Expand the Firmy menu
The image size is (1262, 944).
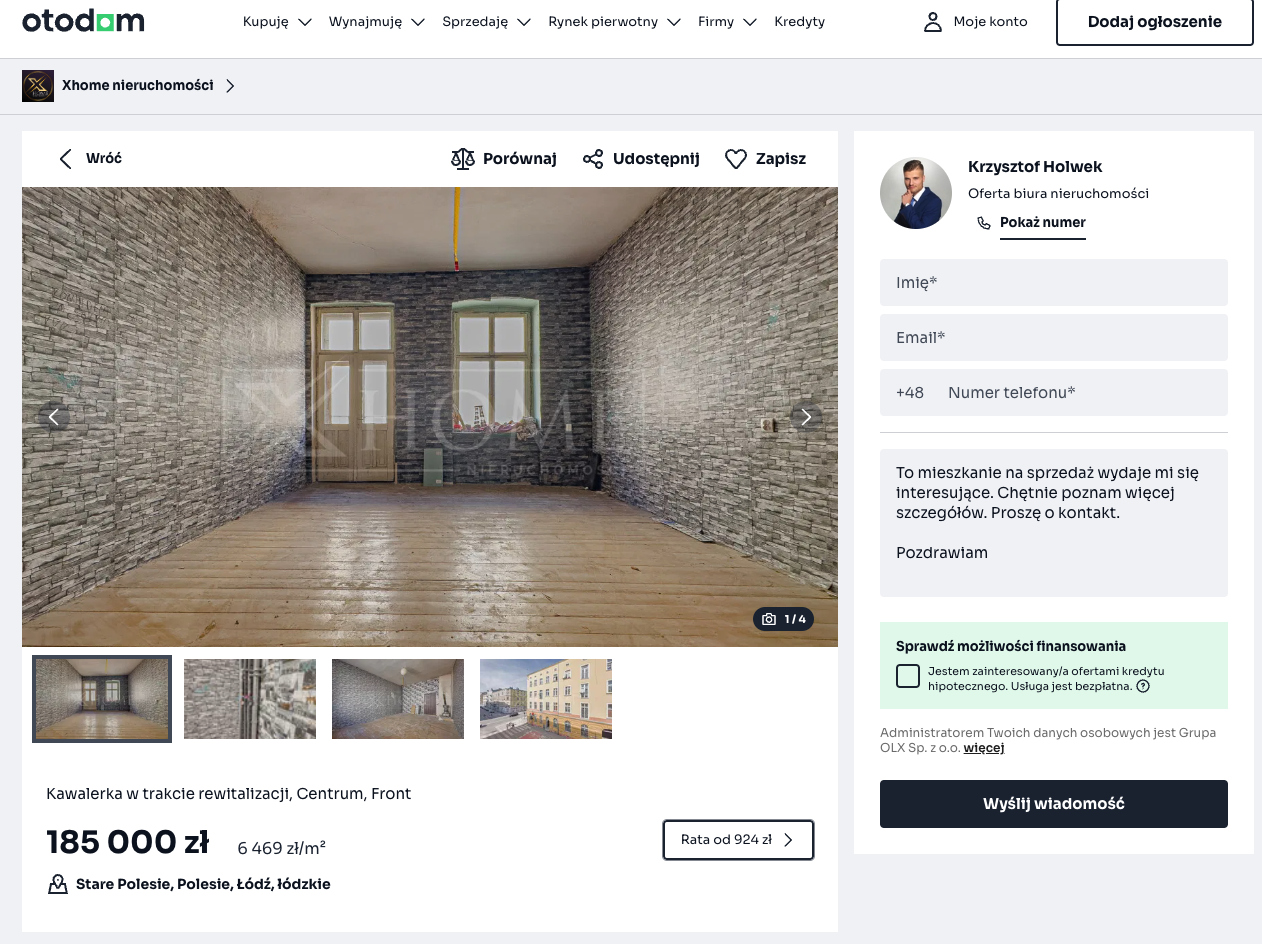click(727, 22)
